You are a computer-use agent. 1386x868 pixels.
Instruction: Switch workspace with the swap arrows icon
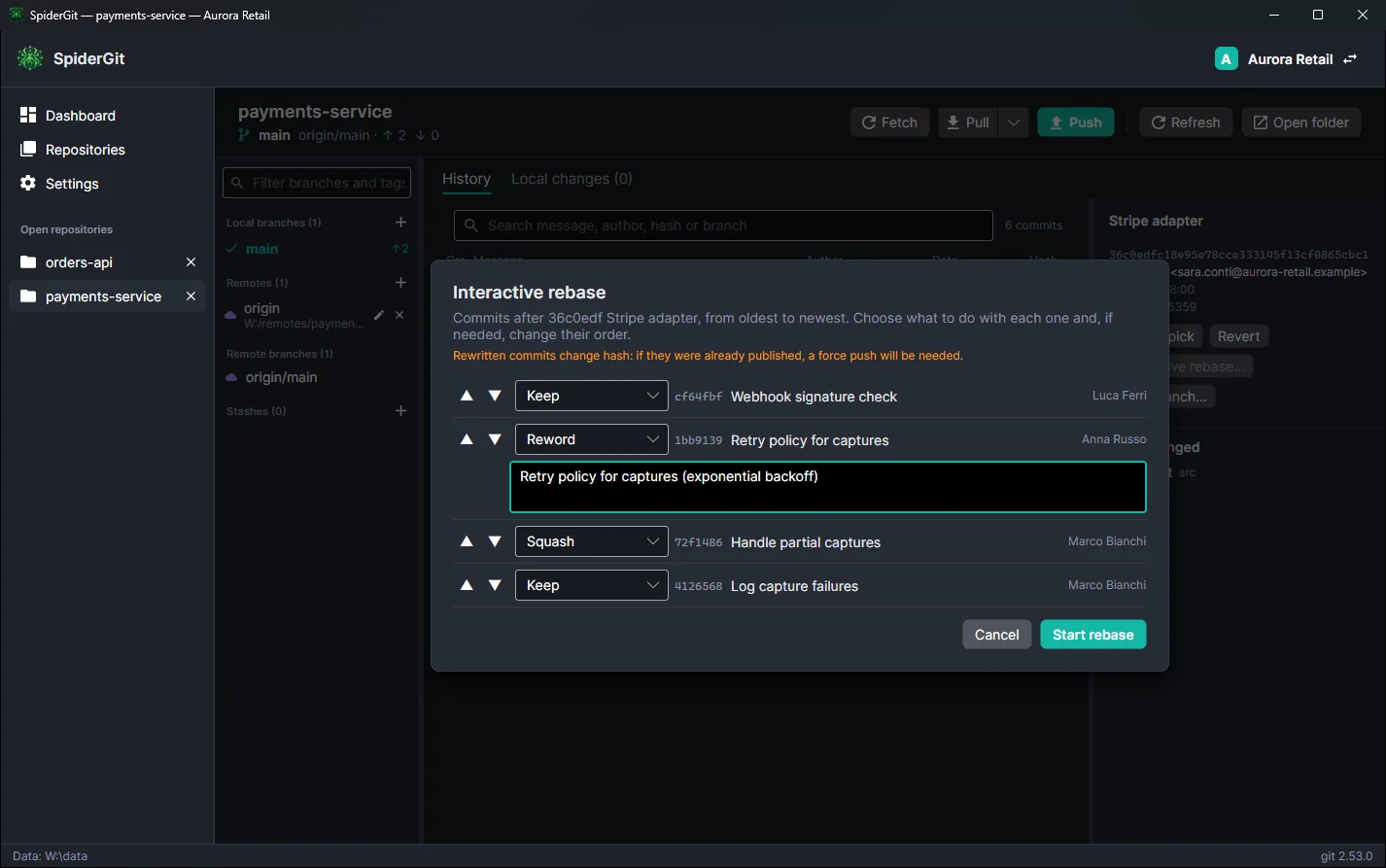pos(1350,59)
